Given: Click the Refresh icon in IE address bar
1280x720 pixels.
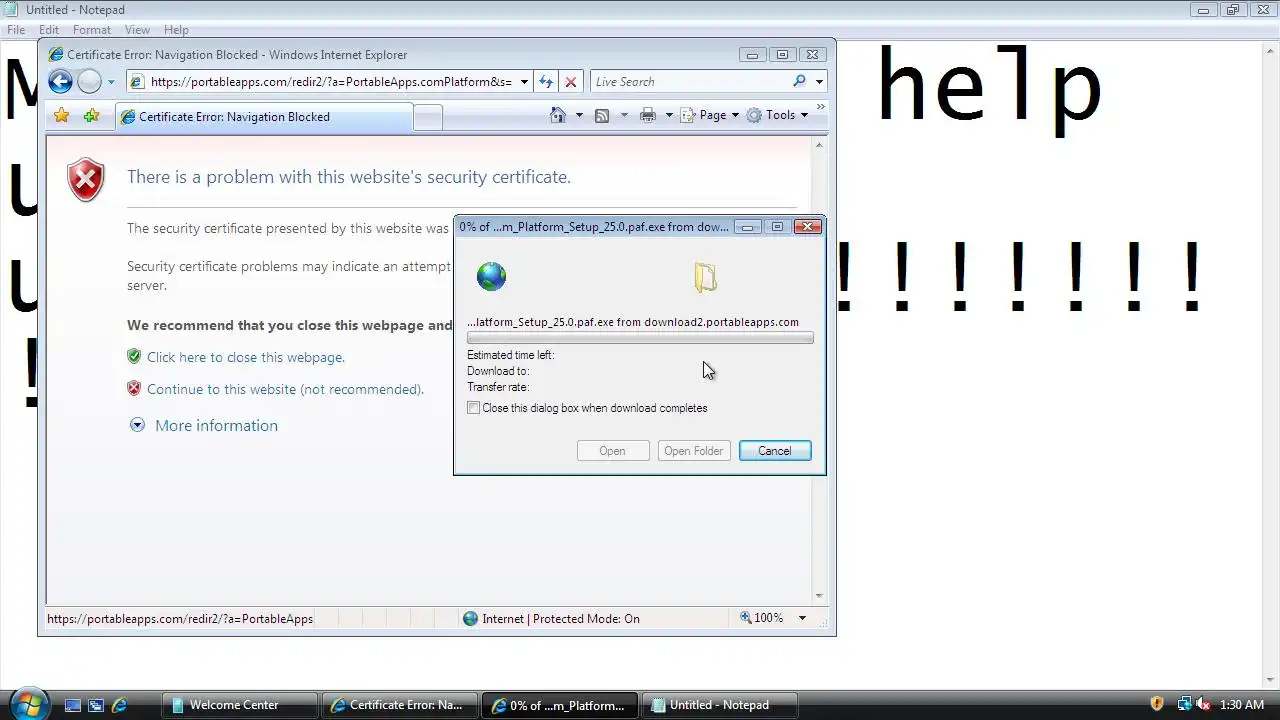Looking at the screenshot, I should [546, 82].
